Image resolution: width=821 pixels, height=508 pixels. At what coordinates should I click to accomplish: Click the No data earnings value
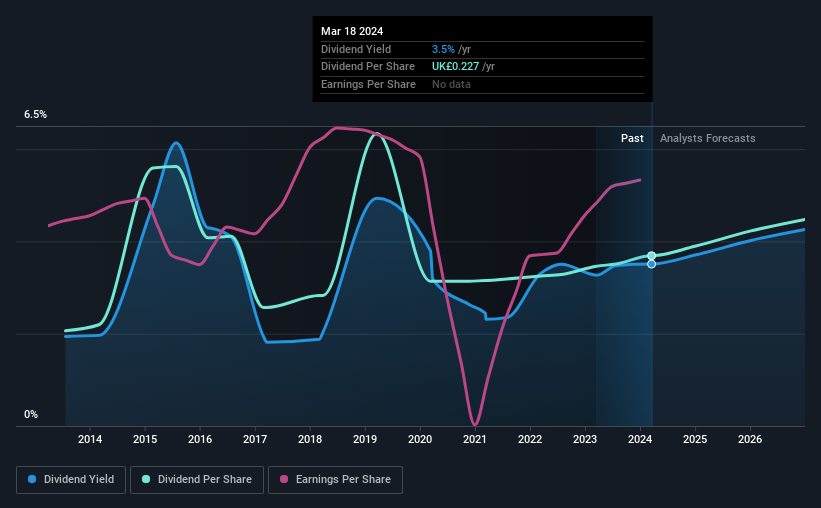[x=451, y=84]
